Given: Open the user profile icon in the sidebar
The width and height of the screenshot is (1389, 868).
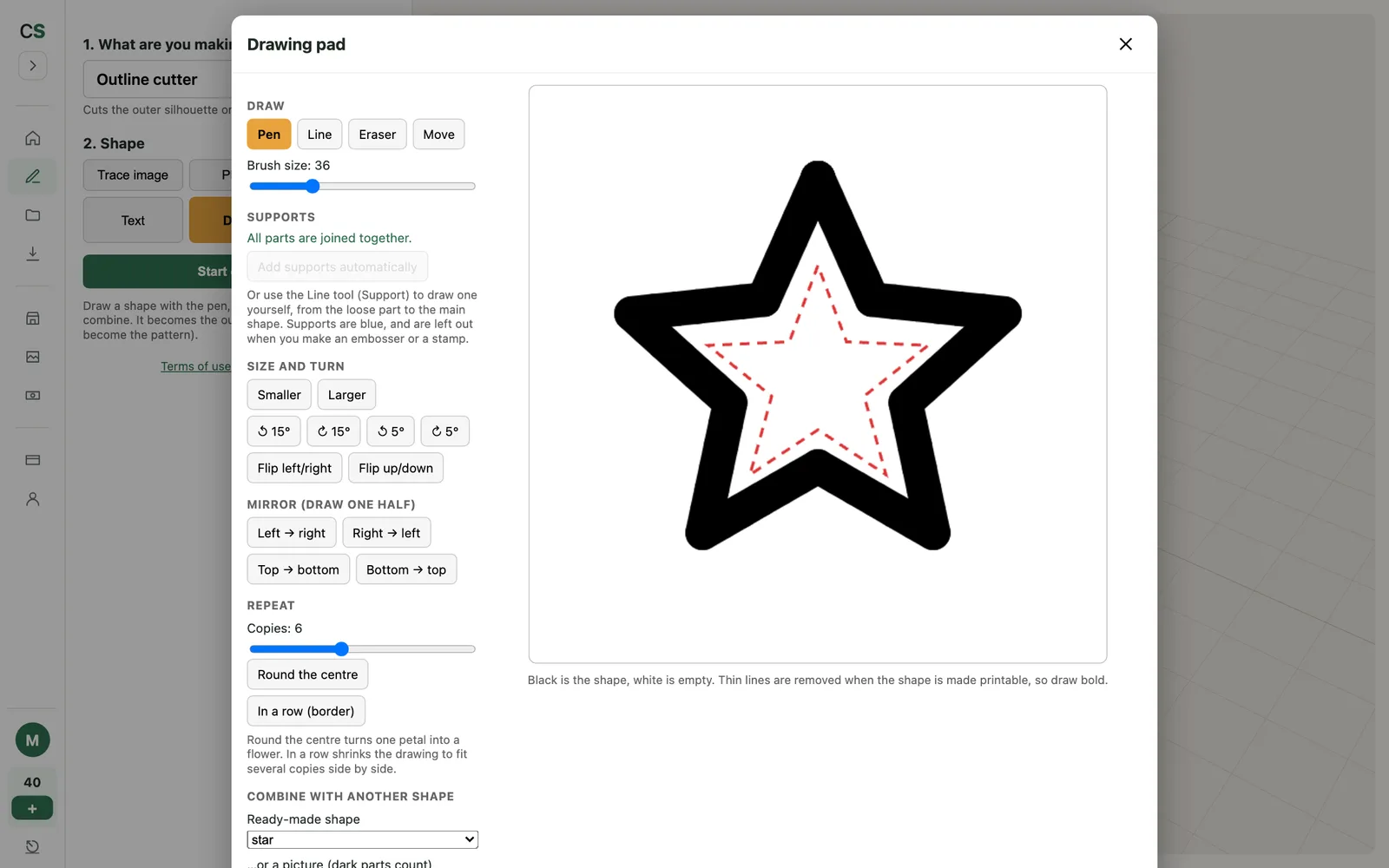Looking at the screenshot, I should click(32, 499).
